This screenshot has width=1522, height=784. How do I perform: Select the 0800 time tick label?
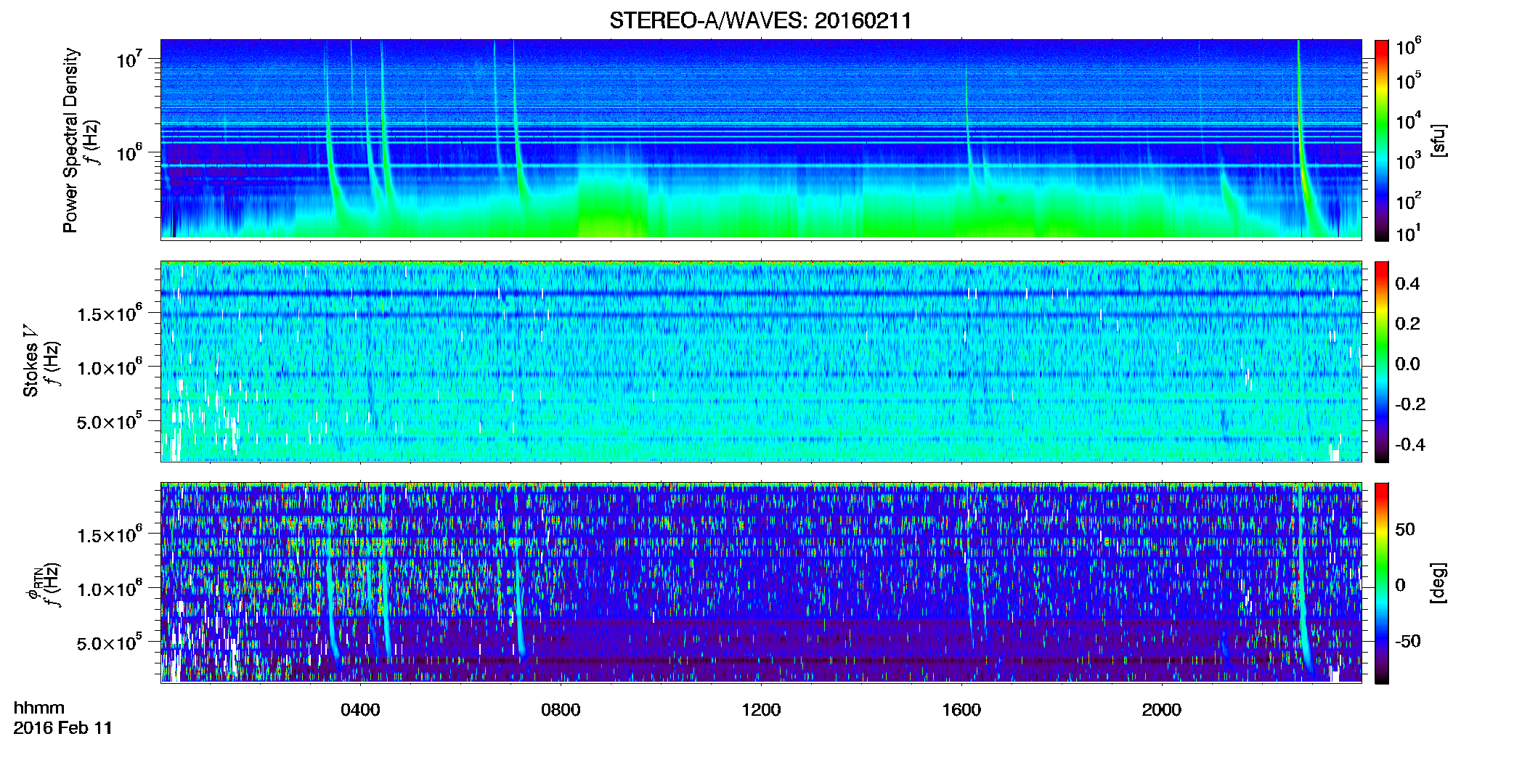[x=561, y=709]
